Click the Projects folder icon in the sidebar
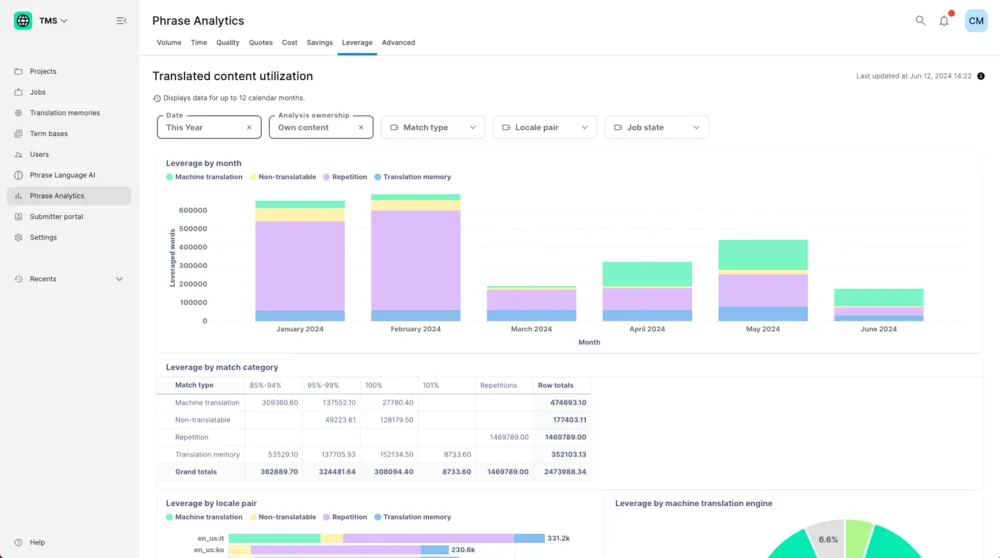 coord(18,71)
